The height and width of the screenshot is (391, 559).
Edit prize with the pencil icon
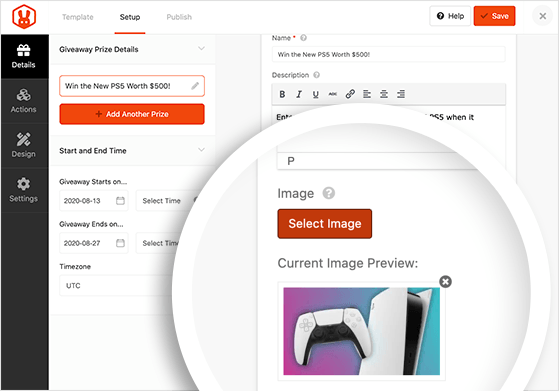pos(195,86)
